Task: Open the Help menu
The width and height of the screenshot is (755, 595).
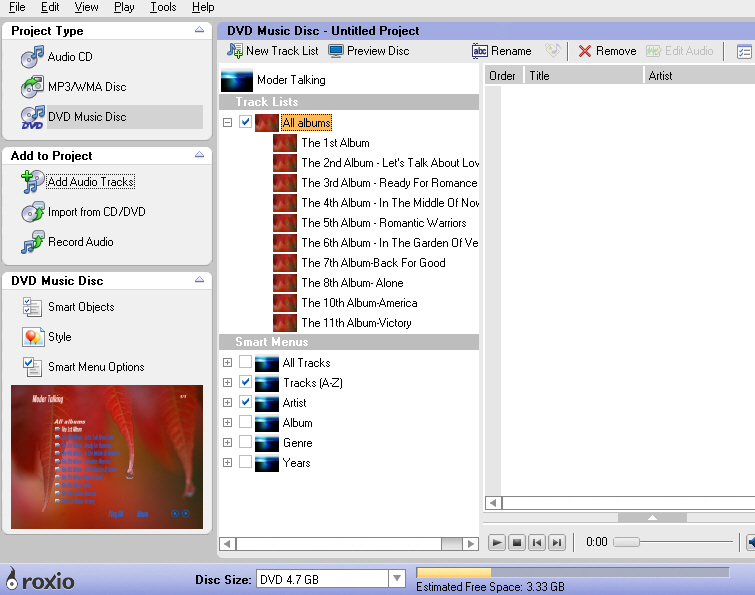Action: click(203, 7)
